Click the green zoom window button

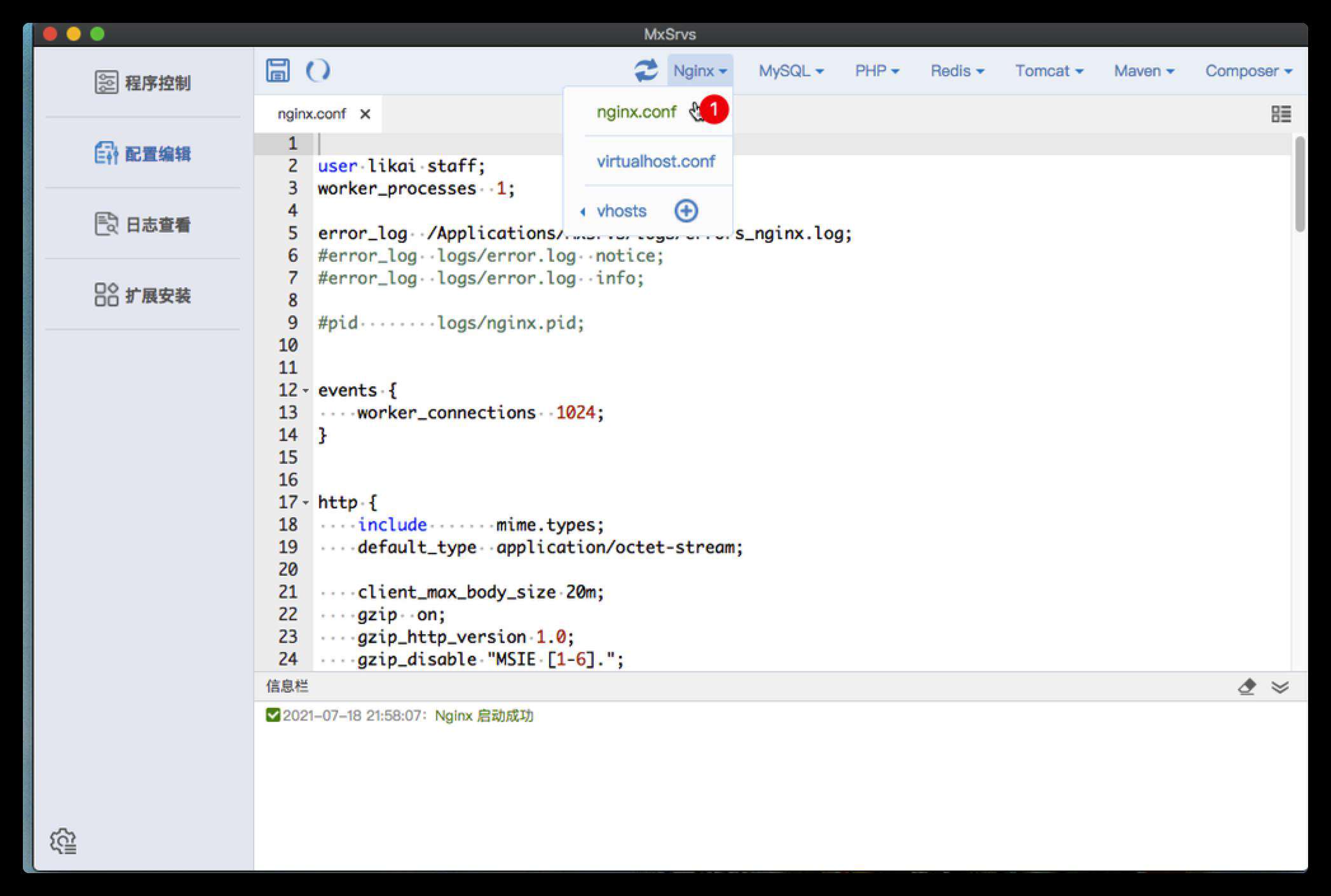coord(97,34)
